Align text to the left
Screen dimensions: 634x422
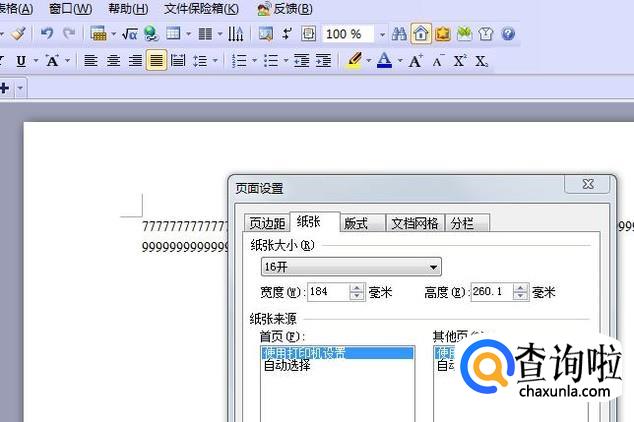pyautogui.click(x=91, y=61)
